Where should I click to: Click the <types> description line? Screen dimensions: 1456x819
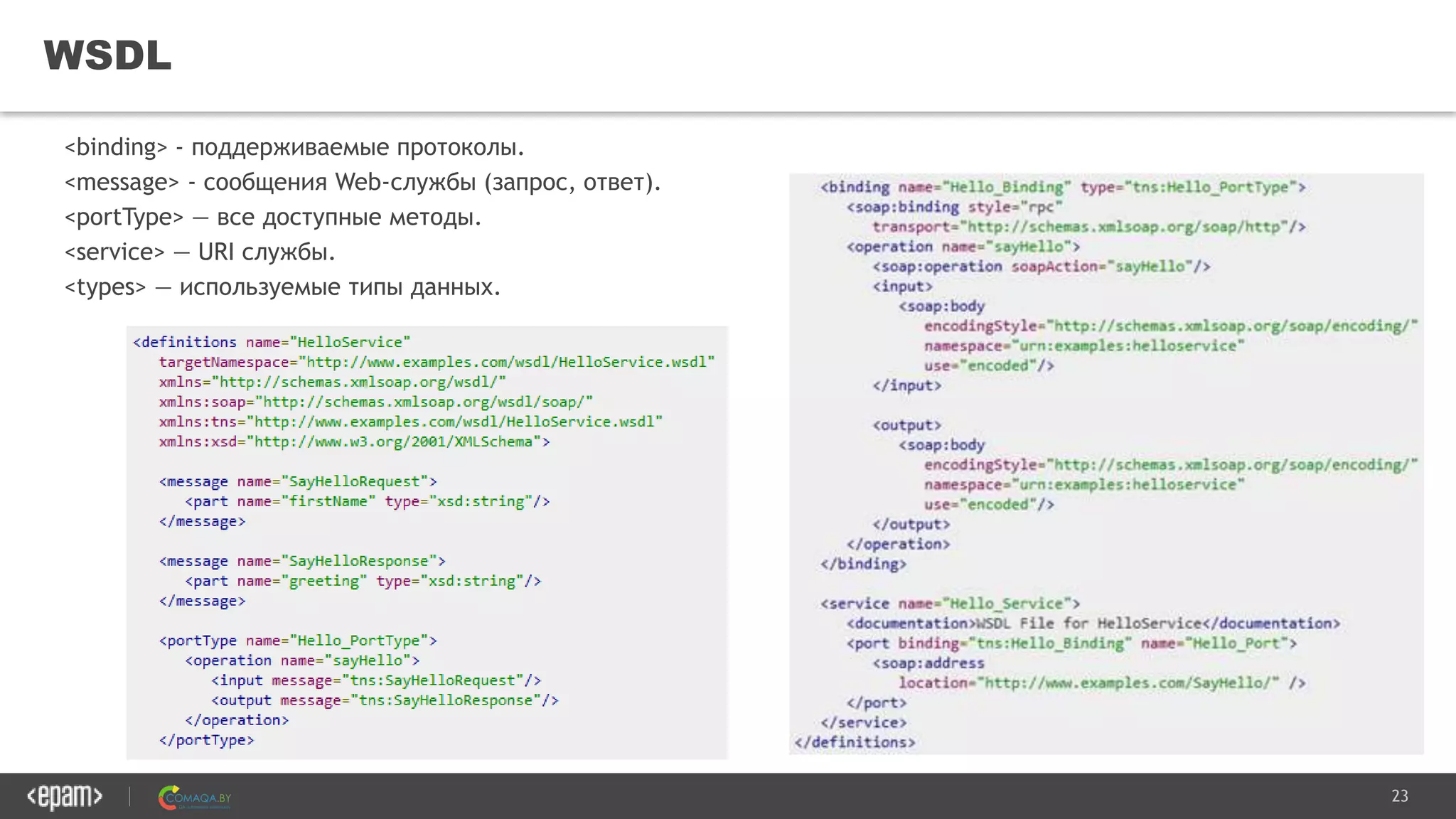tap(282, 287)
